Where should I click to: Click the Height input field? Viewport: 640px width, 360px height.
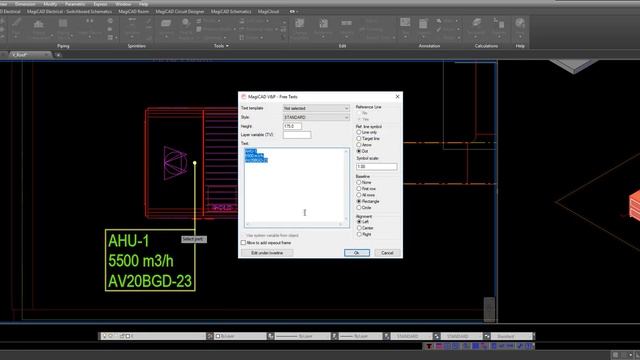pyautogui.click(x=292, y=126)
